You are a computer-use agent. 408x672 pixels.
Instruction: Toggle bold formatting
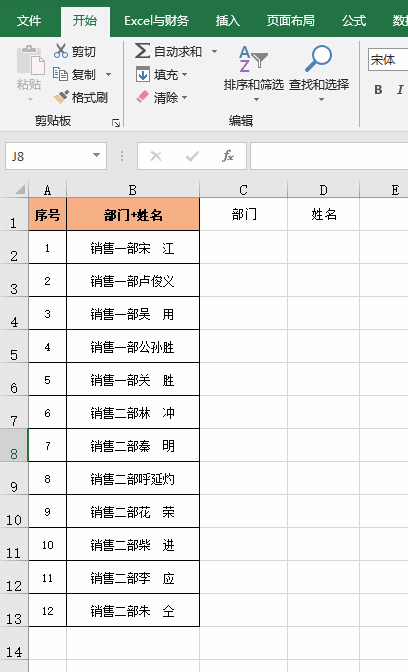tap(378, 90)
